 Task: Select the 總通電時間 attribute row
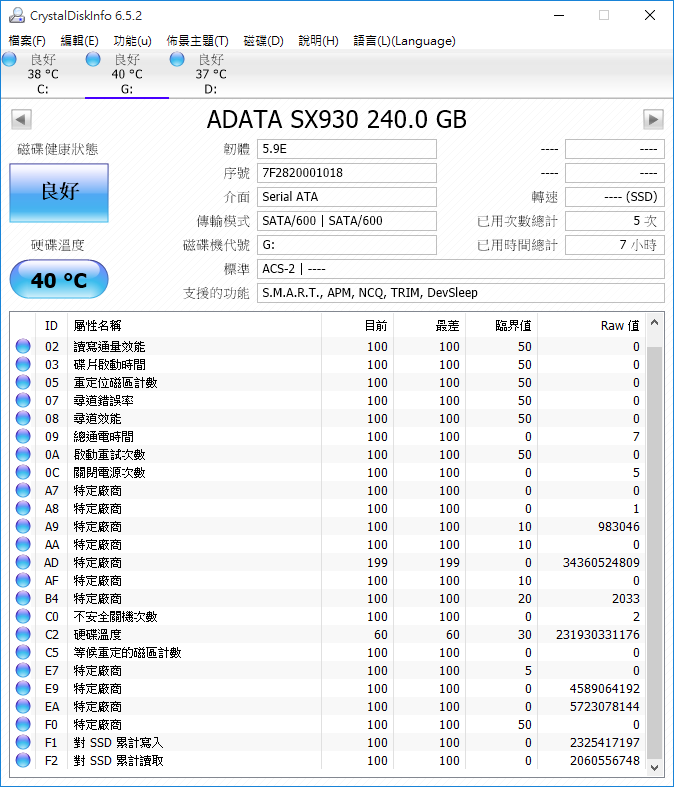[x=328, y=437]
